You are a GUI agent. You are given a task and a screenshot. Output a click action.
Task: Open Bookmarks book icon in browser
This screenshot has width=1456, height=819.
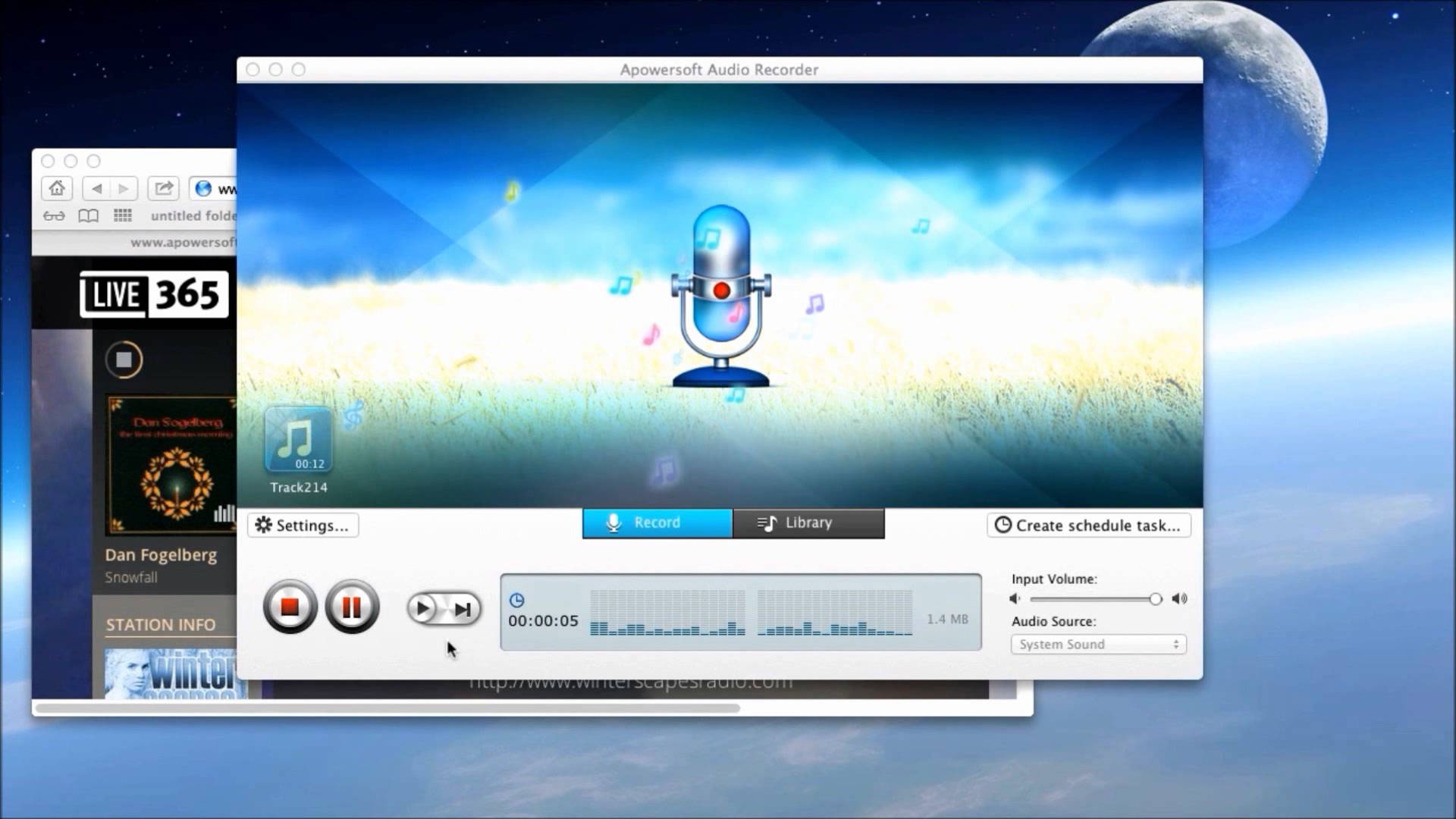pos(89,216)
